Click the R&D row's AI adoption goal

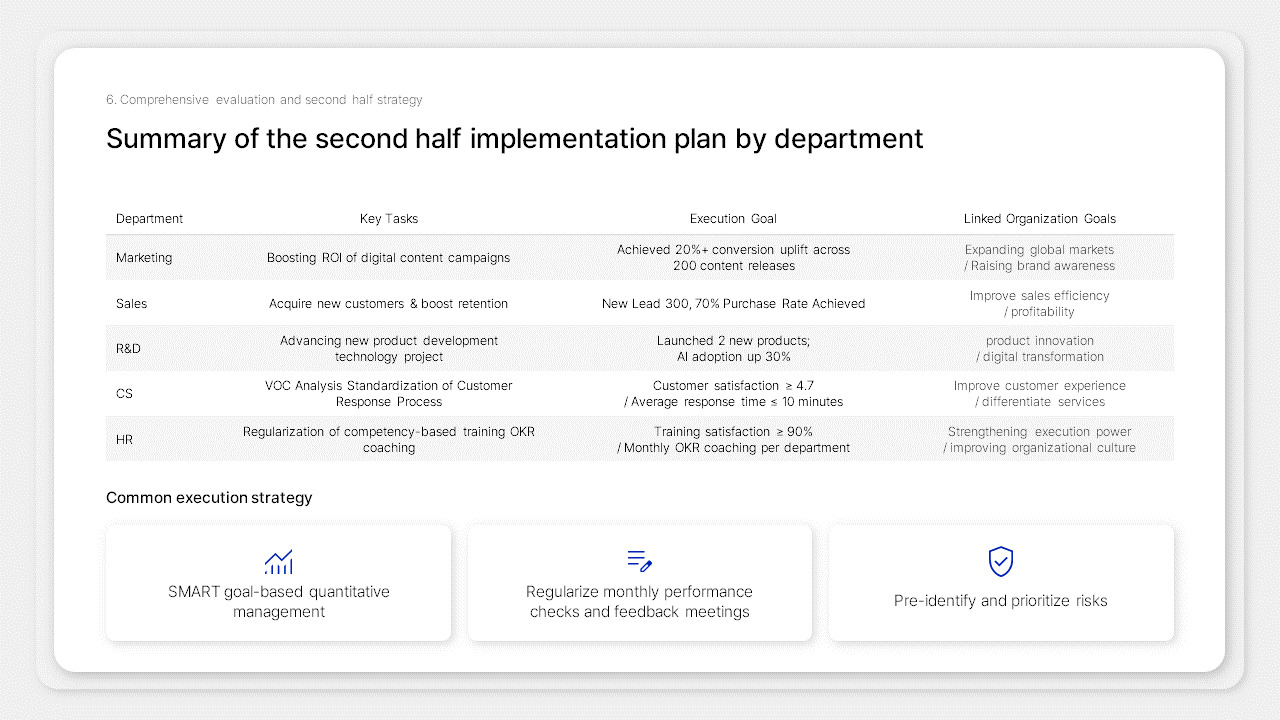[733, 356]
